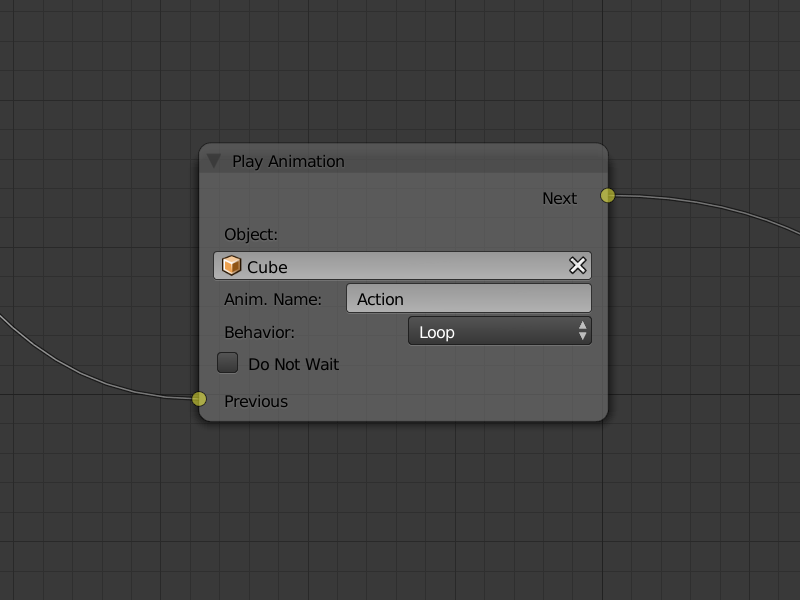Click the Anim. Name: label
The image size is (800, 600).
(x=273, y=299)
